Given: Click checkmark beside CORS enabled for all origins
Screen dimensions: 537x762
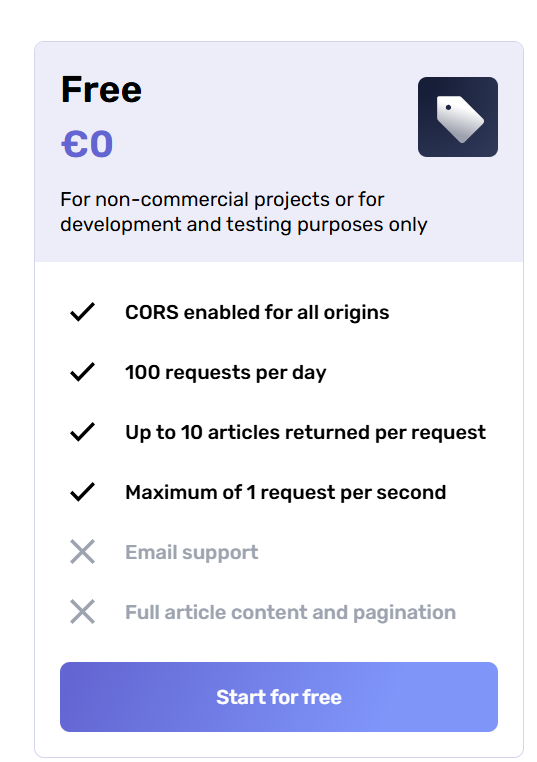Looking at the screenshot, I should pos(82,312).
